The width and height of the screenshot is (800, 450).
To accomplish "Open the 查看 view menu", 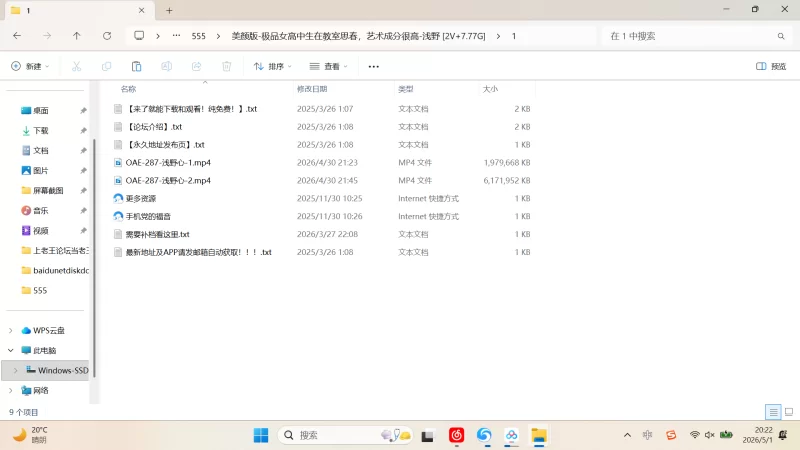I will click(x=329, y=66).
